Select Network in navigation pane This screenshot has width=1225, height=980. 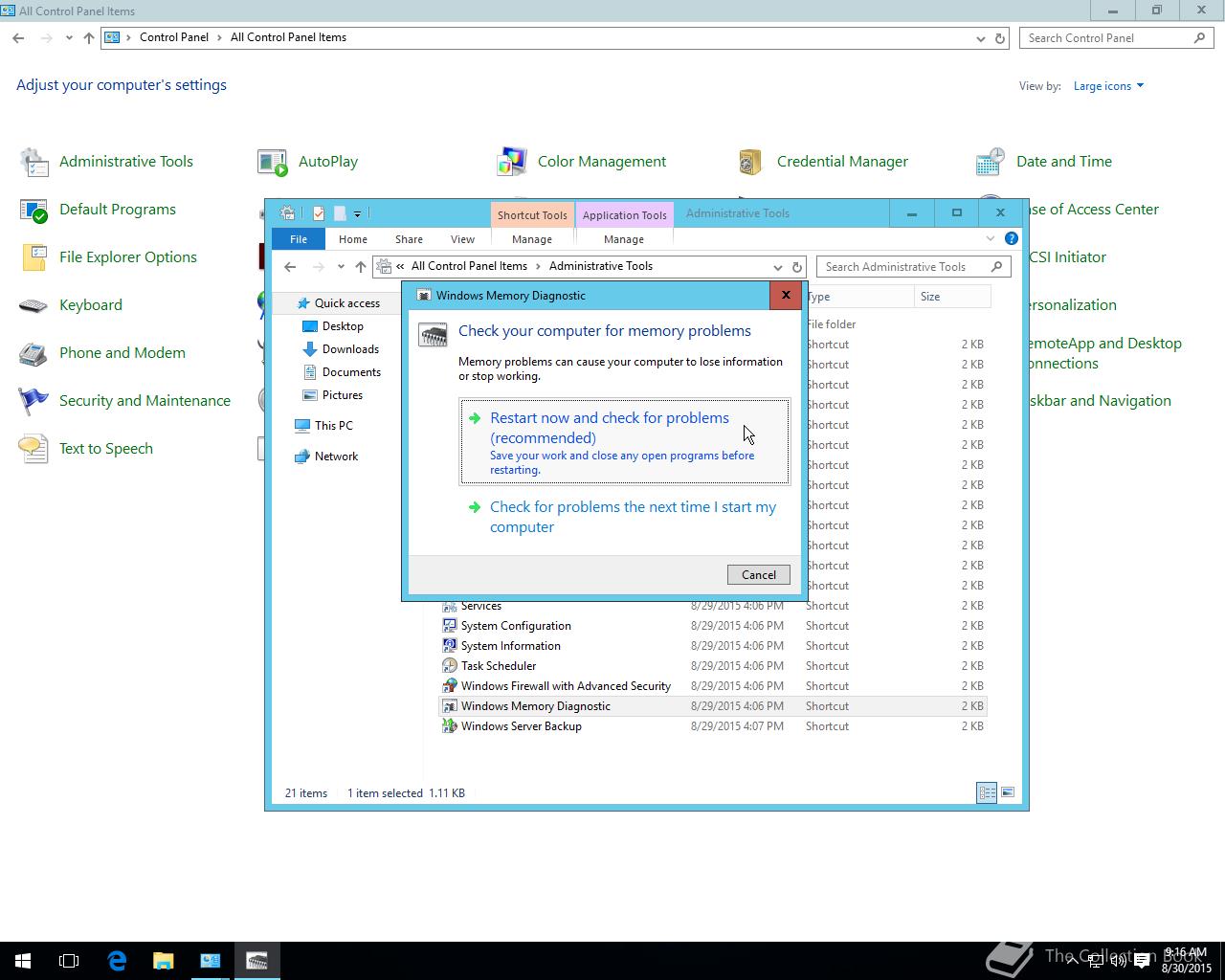326,457
